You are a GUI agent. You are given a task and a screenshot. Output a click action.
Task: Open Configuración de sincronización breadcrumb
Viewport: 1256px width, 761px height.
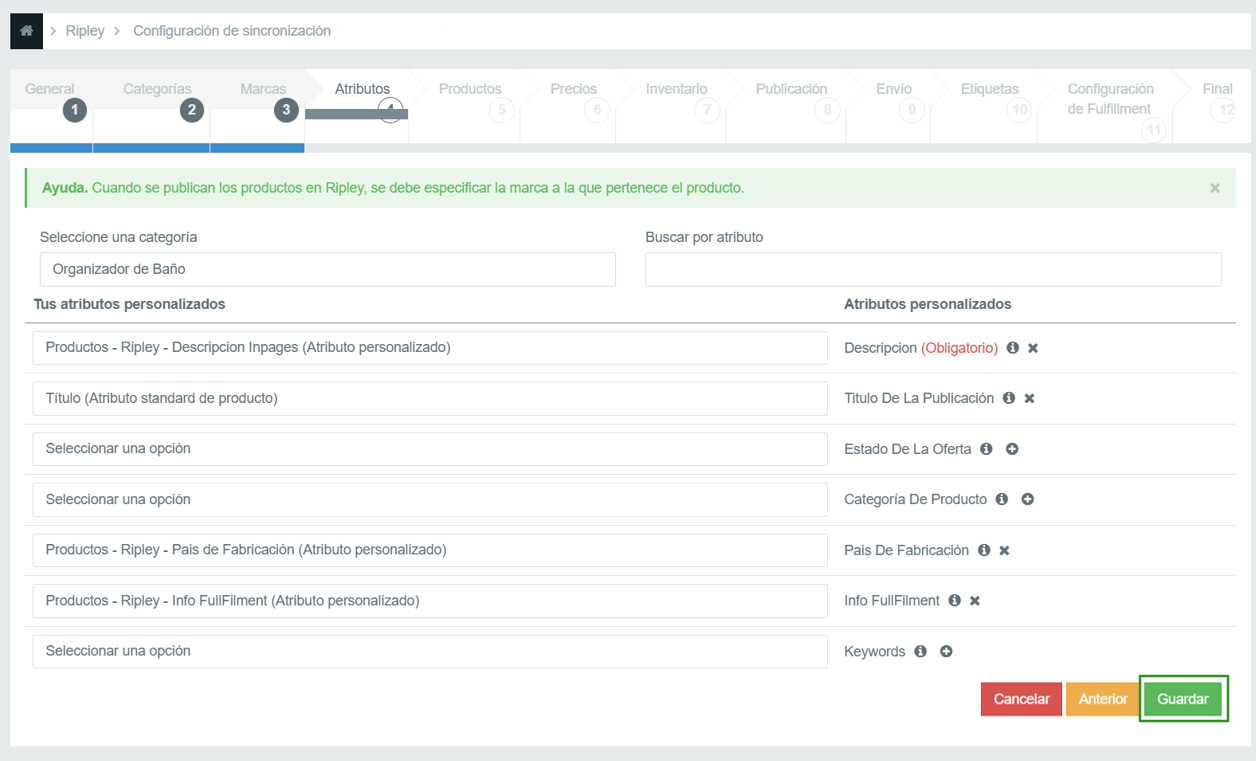[x=232, y=31]
